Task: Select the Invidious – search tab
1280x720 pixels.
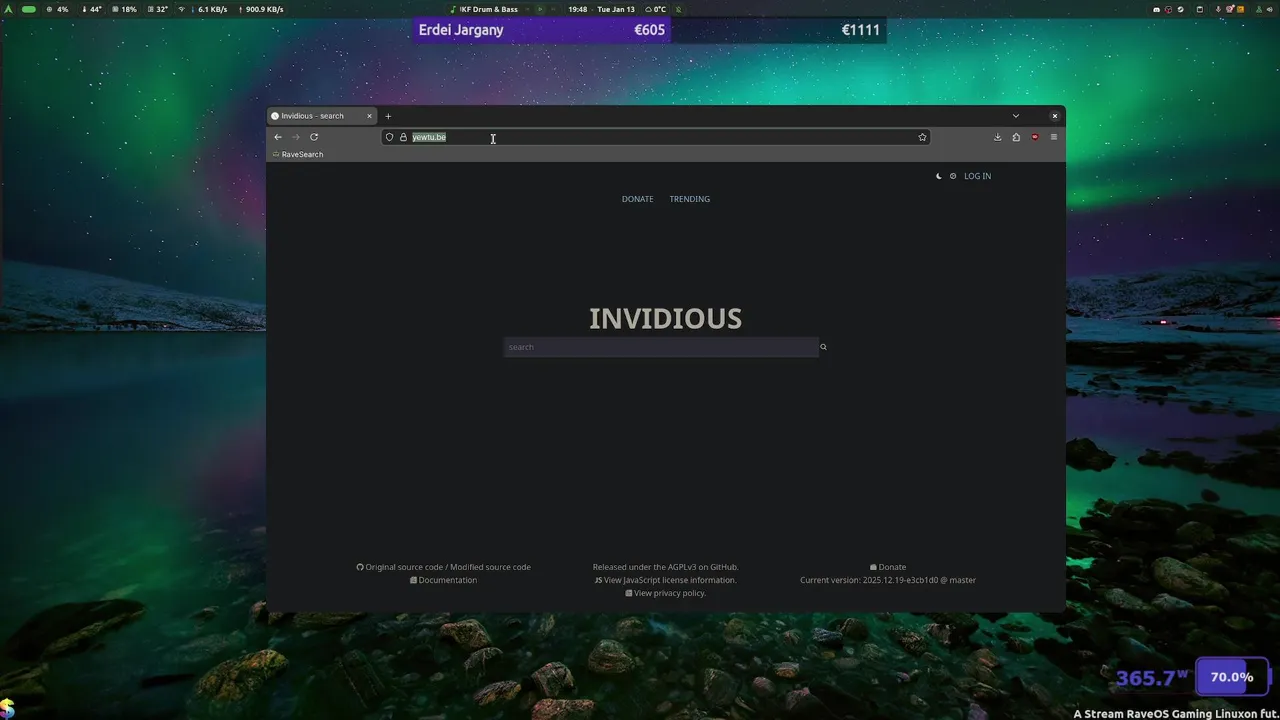Action: tap(322, 116)
